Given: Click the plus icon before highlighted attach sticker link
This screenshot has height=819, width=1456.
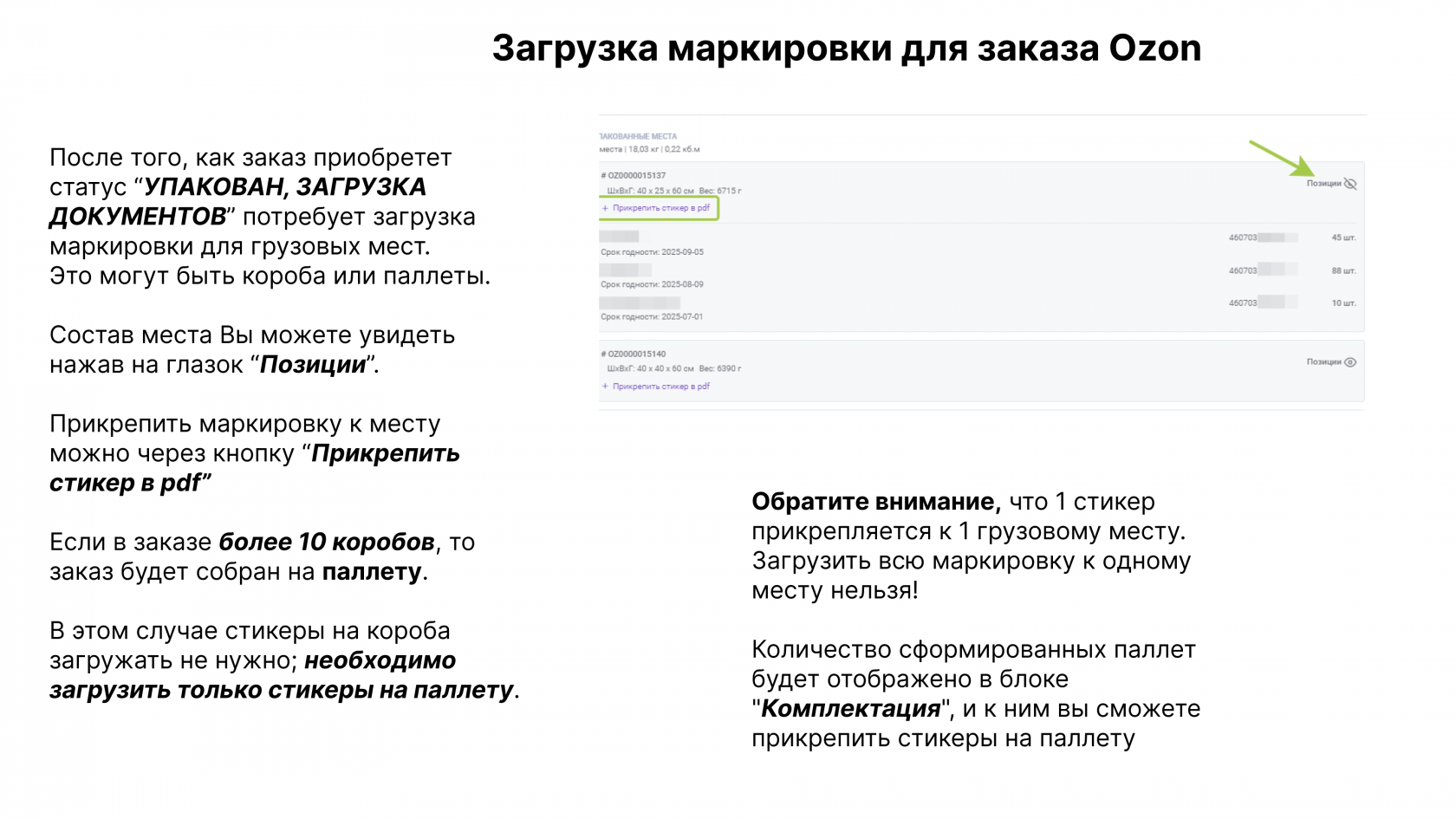Looking at the screenshot, I should [605, 207].
